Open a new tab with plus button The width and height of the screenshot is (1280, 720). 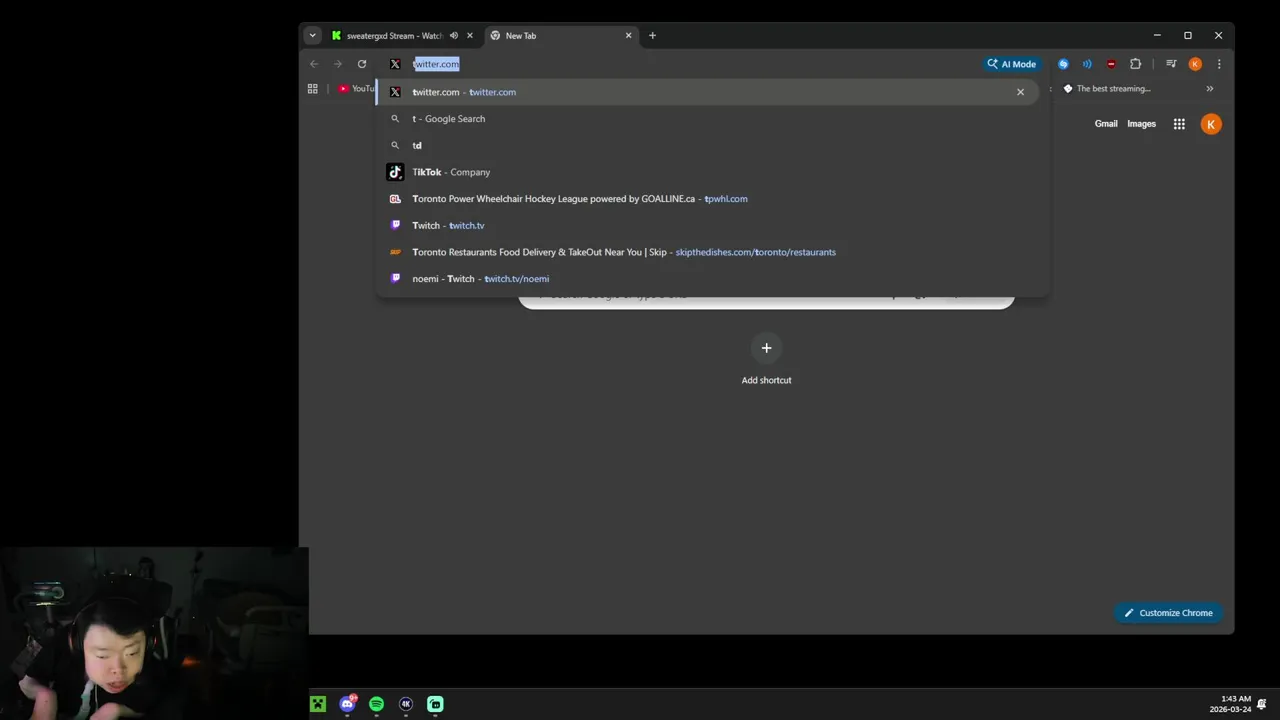(652, 35)
